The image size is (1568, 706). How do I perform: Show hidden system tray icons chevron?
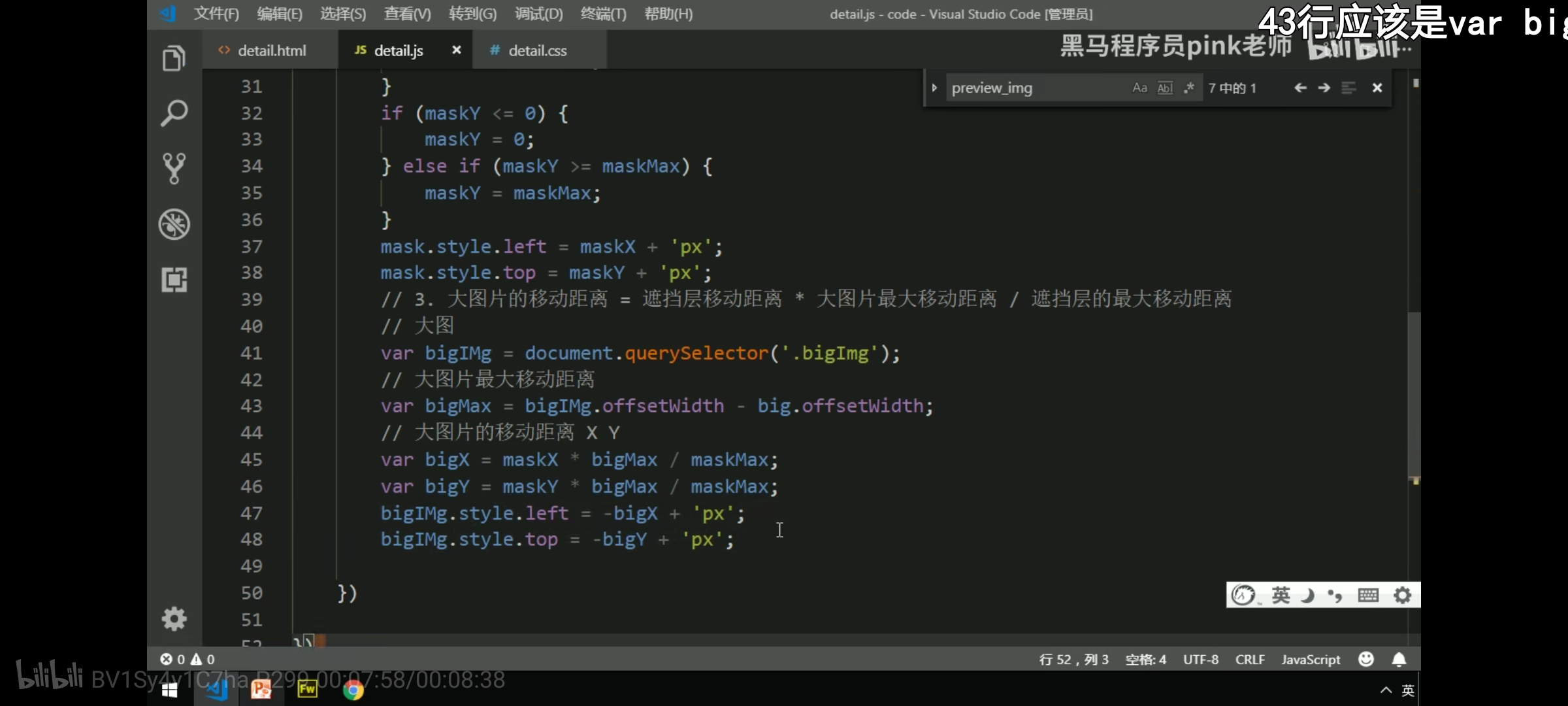1386,690
